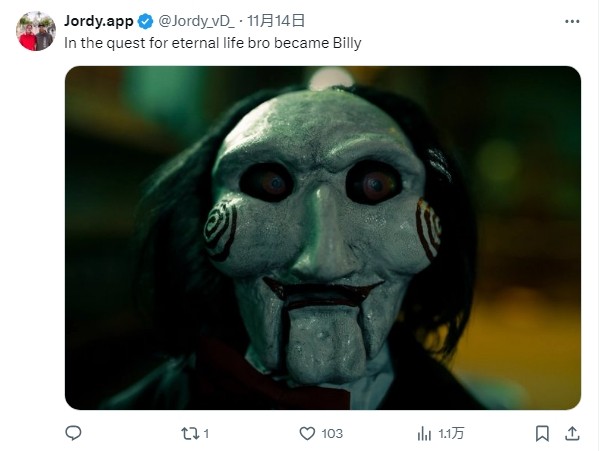The height and width of the screenshot is (451, 600).
Task: Open the Billy puppet image full size
Action: click(323, 238)
